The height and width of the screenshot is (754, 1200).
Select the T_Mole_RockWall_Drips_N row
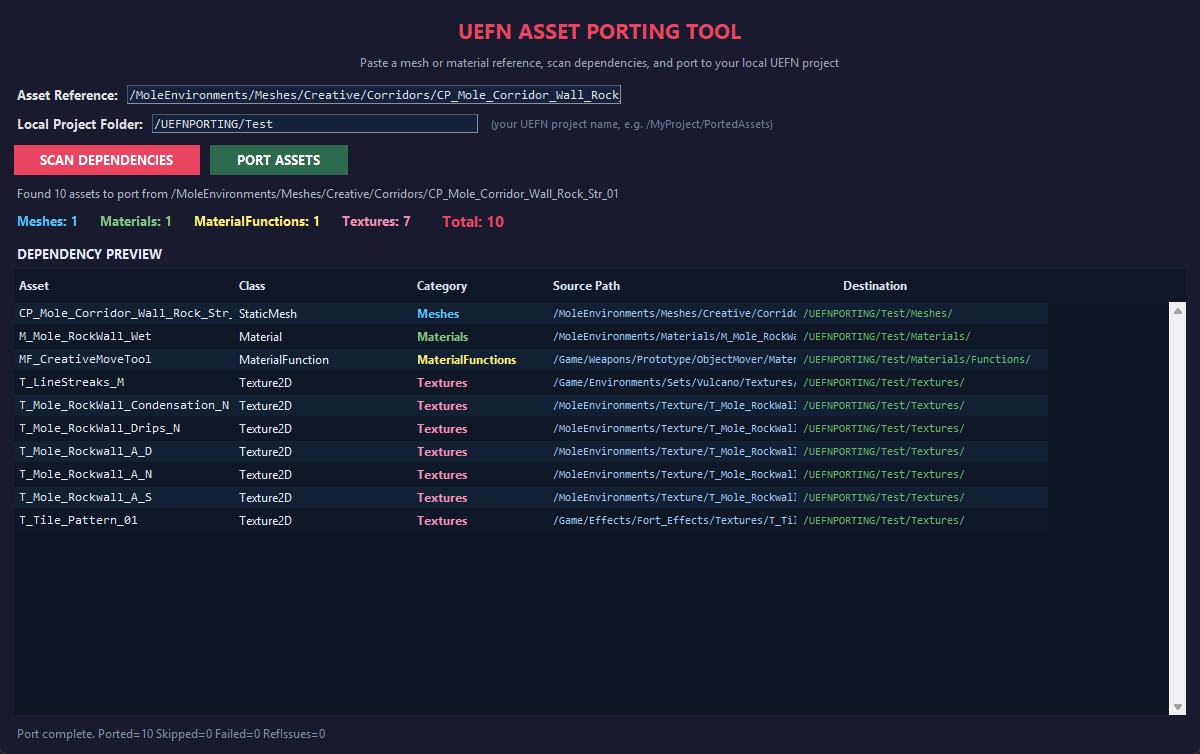(x=531, y=428)
